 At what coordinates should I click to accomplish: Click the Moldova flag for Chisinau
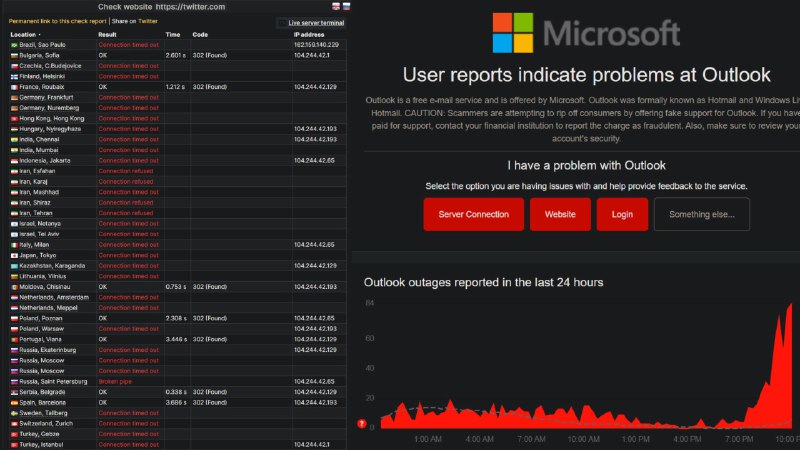click(14, 287)
